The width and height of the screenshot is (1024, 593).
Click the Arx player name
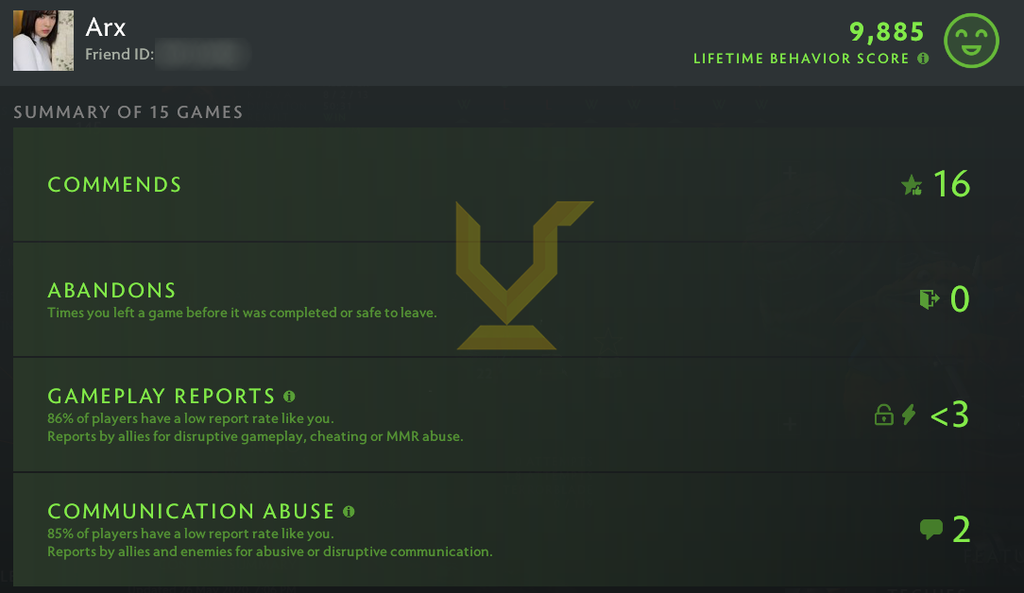[105, 27]
